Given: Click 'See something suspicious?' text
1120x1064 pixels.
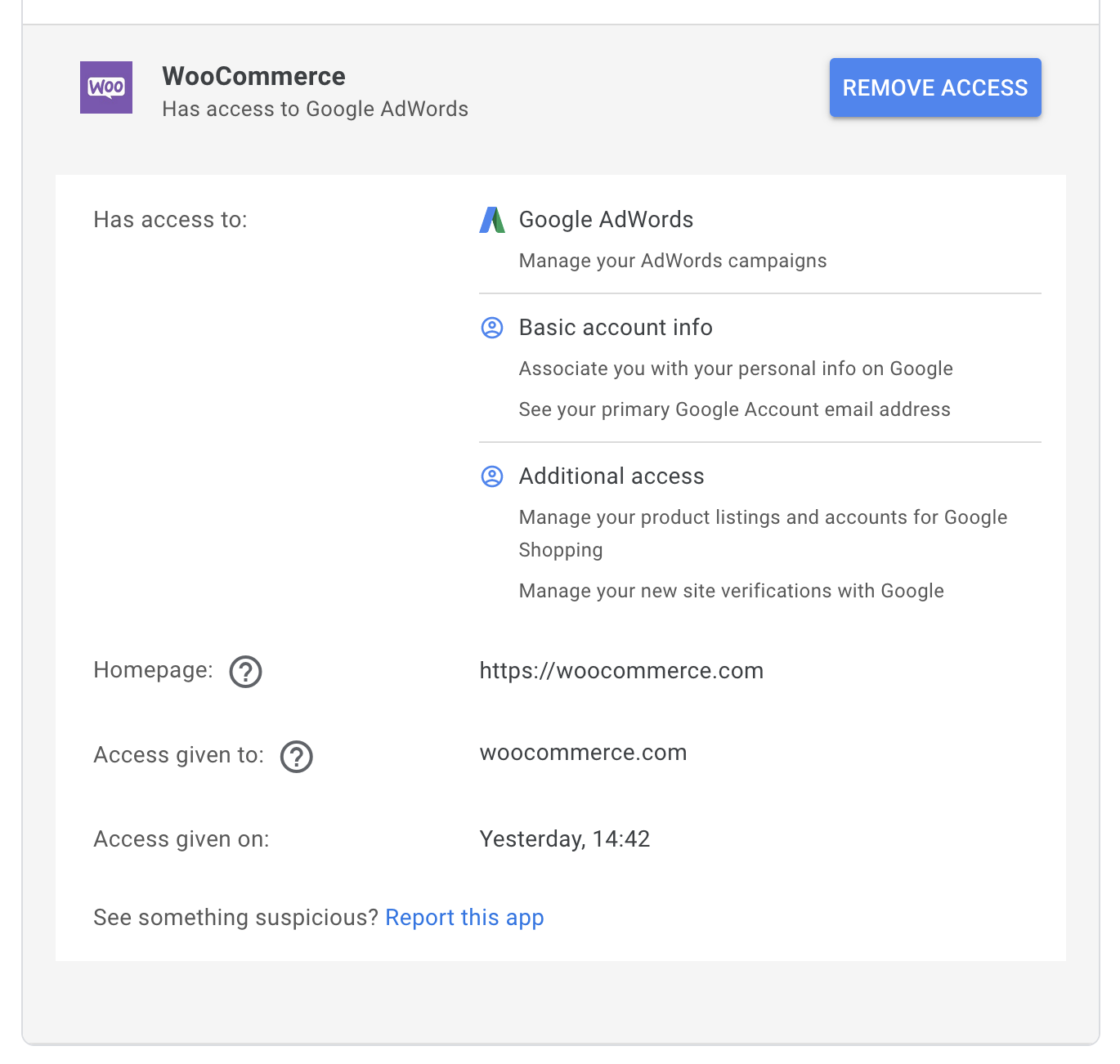Looking at the screenshot, I should click(236, 918).
